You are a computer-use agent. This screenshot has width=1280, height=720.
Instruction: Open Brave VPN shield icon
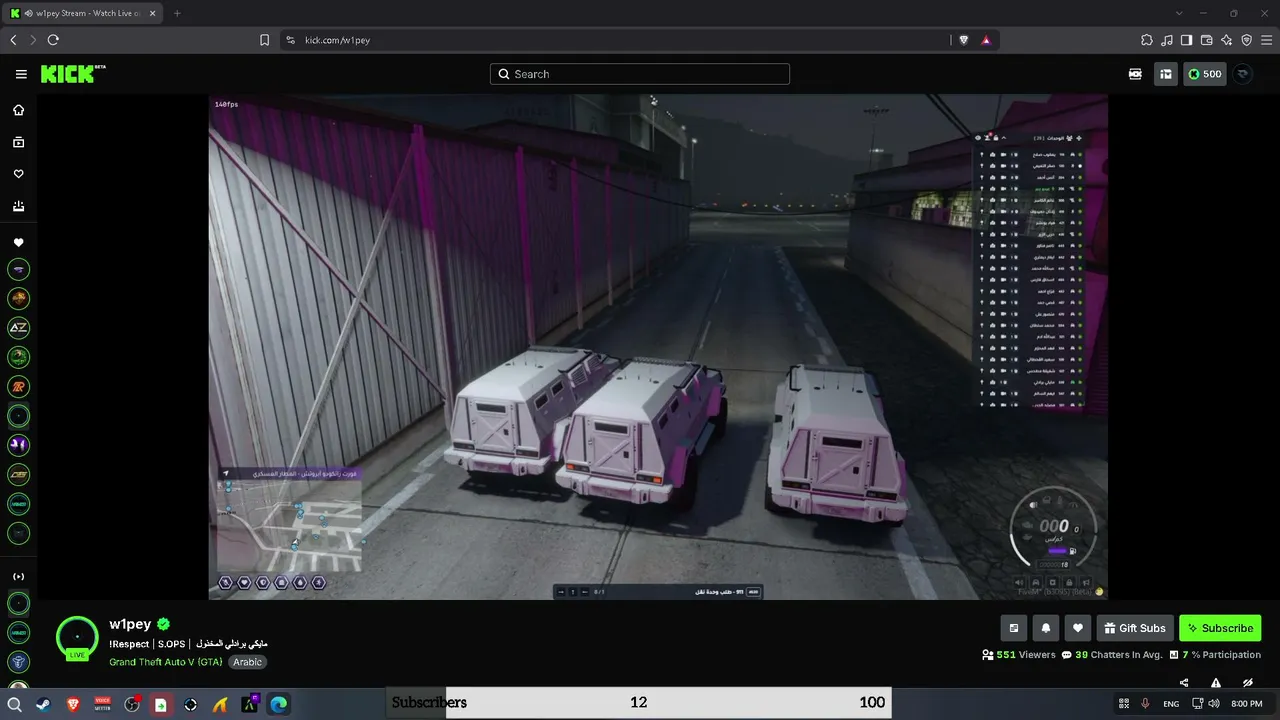point(1247,40)
